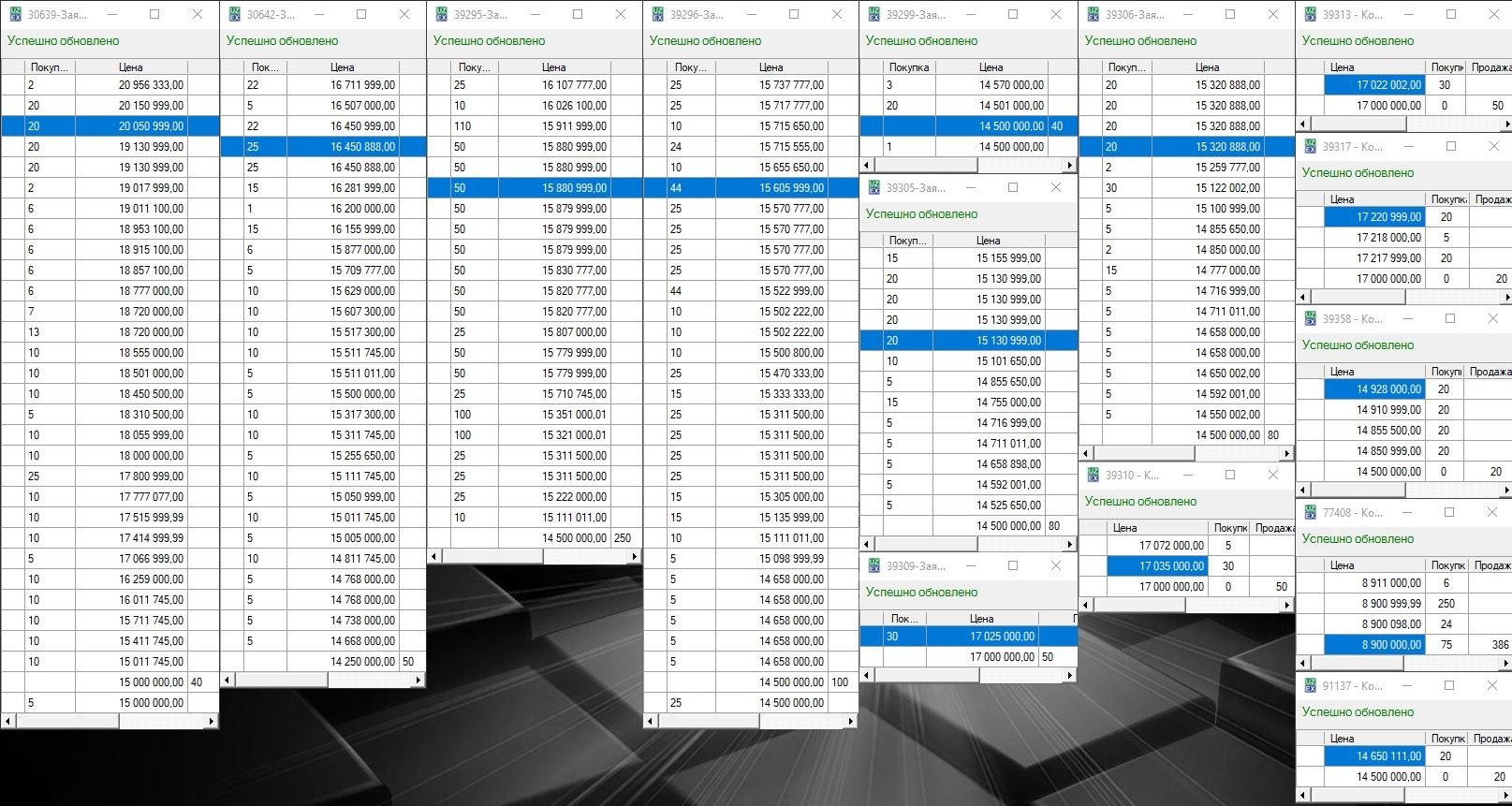Click the Продажа column header in window 39310
The image size is (1512, 806).
point(1273,528)
